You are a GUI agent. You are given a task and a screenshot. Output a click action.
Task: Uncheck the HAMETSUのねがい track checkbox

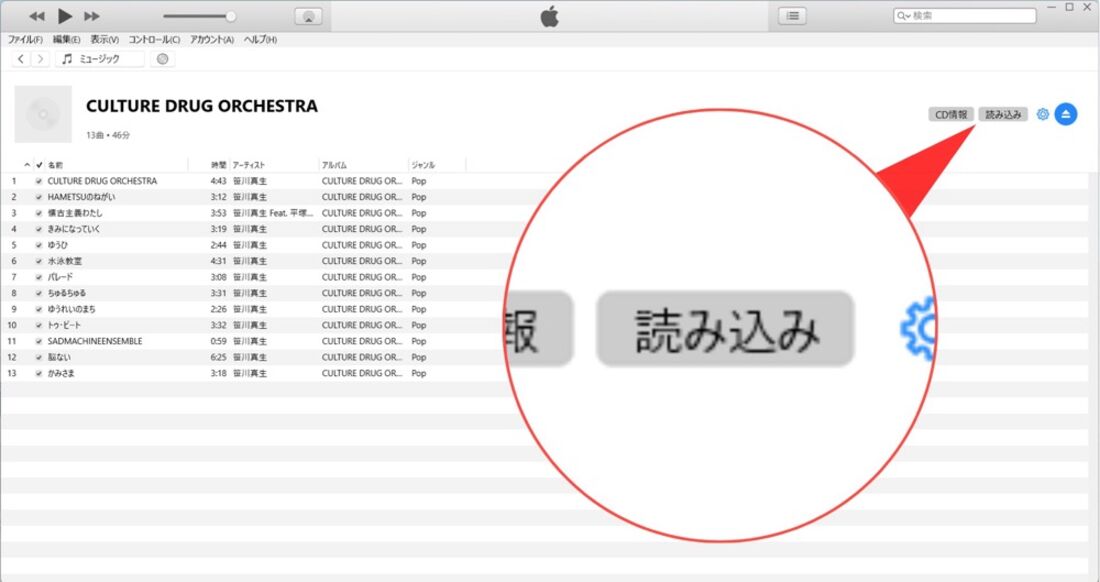pos(39,197)
